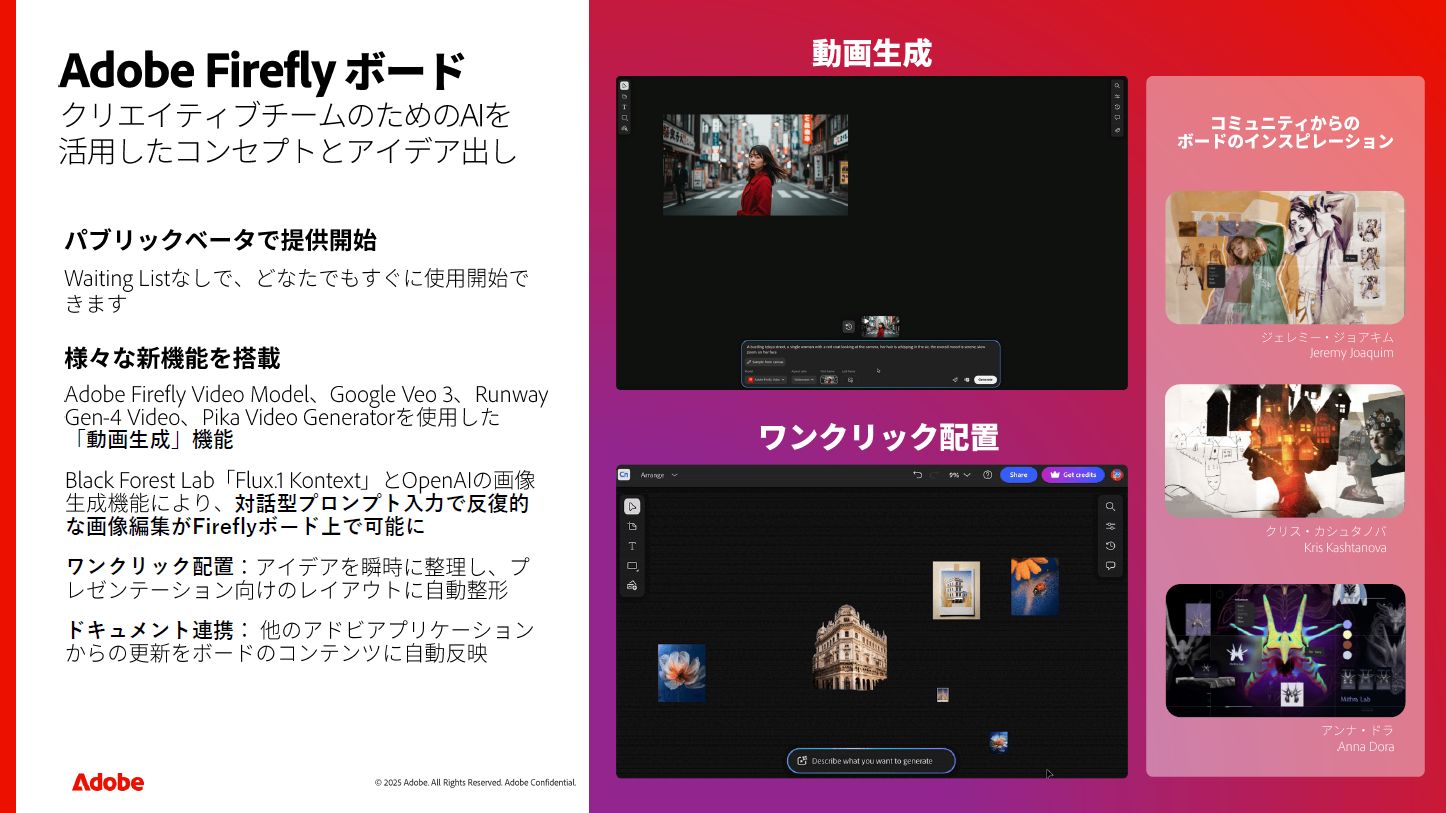Image resolution: width=1446 pixels, height=813 pixels.
Task: Open the aspect ratio dropdown in the prompt bar
Action: click(x=804, y=378)
